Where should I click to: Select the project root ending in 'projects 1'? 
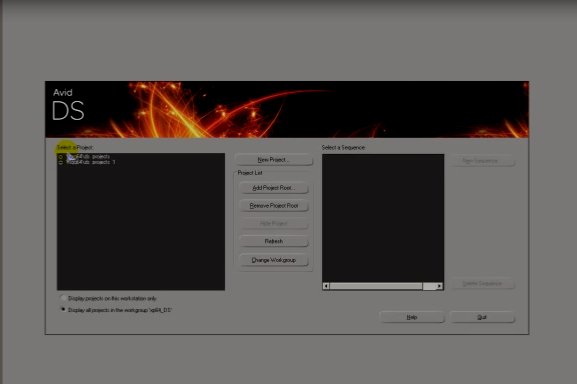click(91, 162)
